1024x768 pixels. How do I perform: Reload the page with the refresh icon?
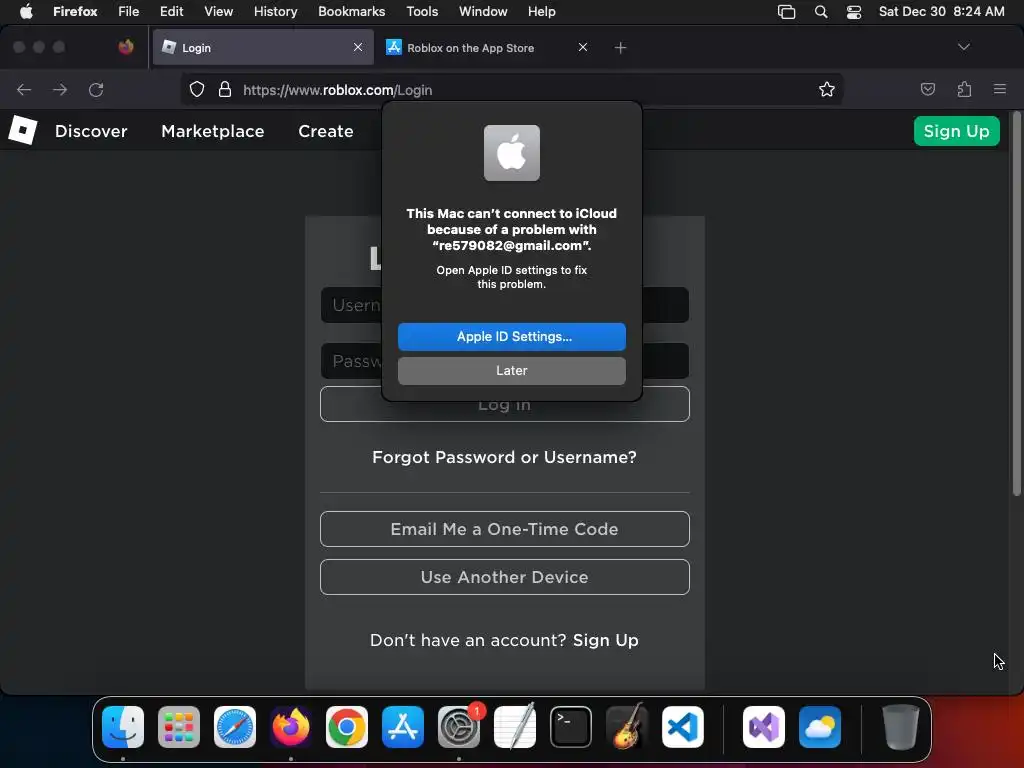(96, 89)
